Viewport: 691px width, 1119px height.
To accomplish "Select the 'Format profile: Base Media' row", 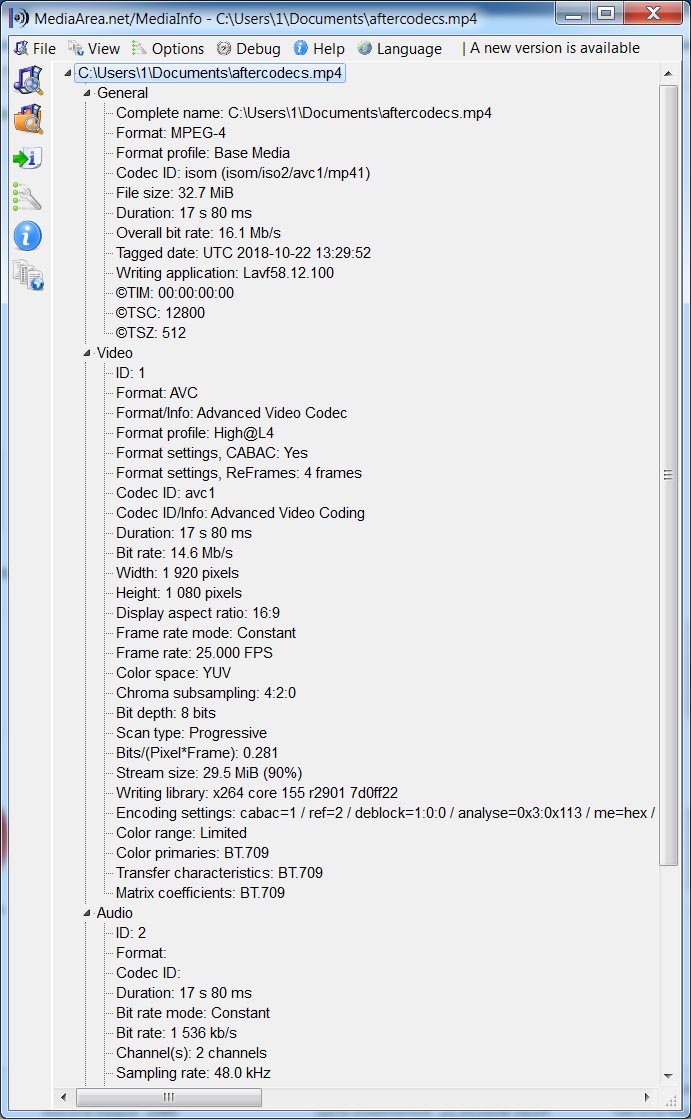I will tap(203, 153).
